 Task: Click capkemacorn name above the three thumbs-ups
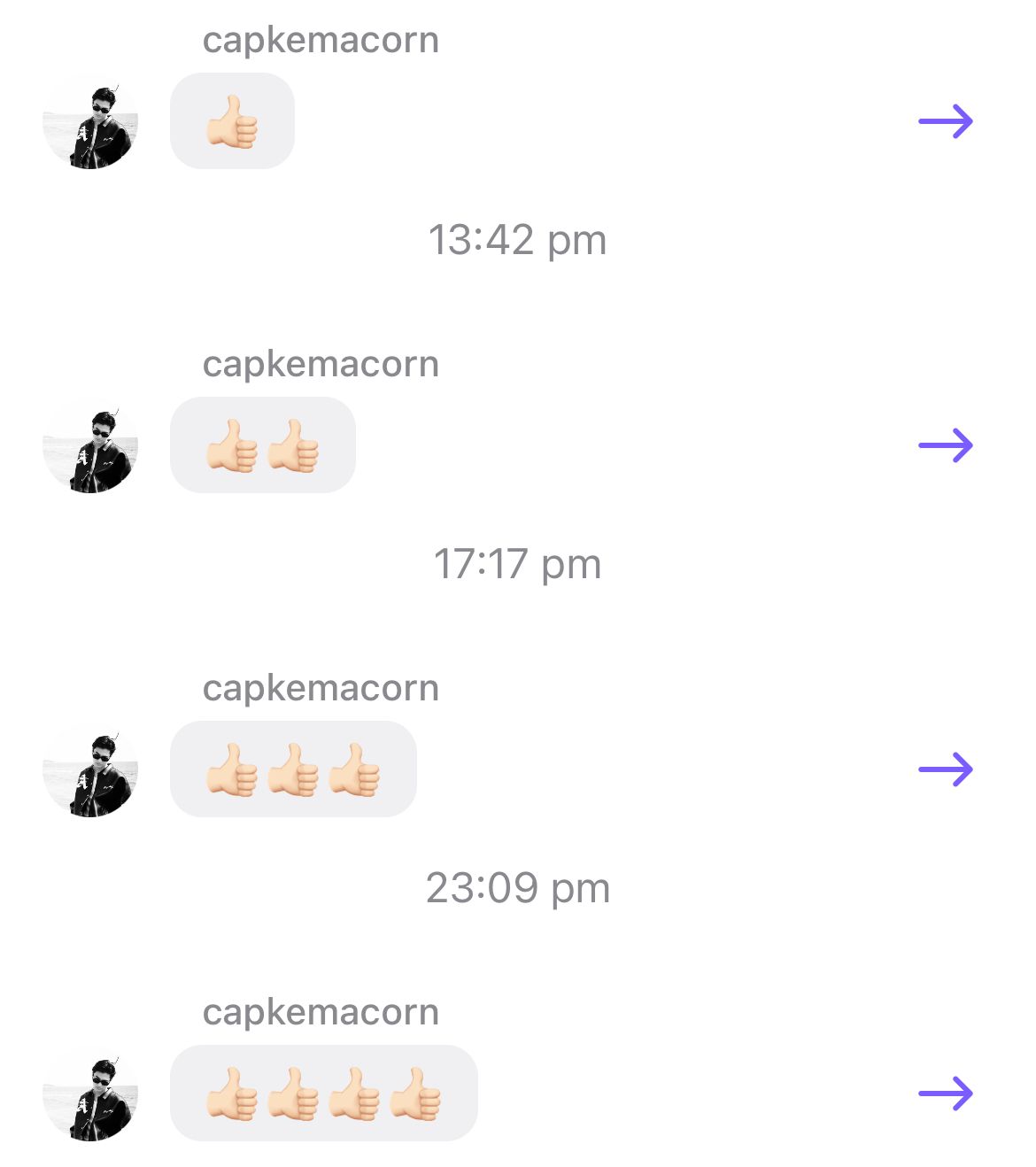point(321,688)
